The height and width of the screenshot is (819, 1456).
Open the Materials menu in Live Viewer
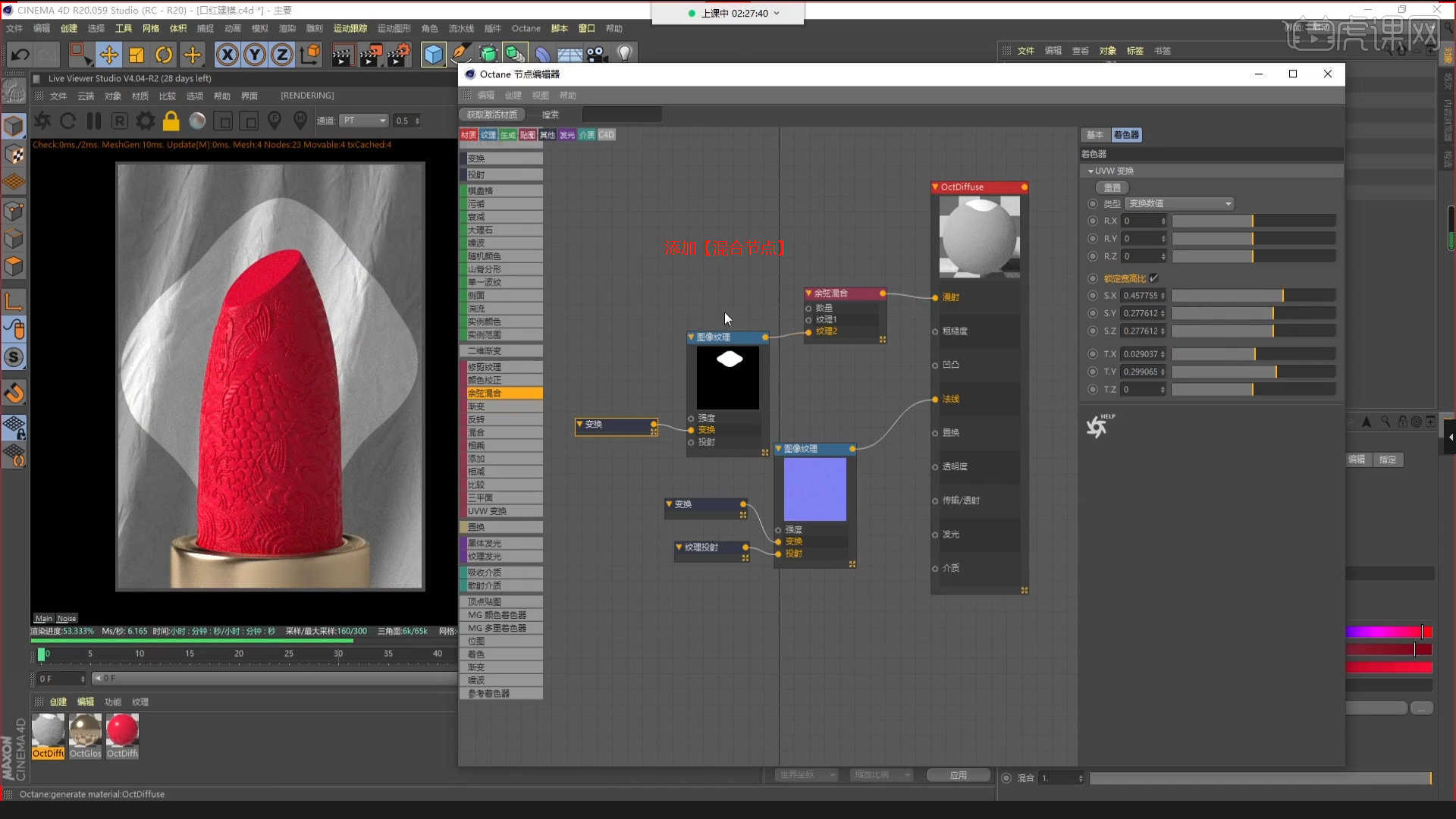coord(140,96)
